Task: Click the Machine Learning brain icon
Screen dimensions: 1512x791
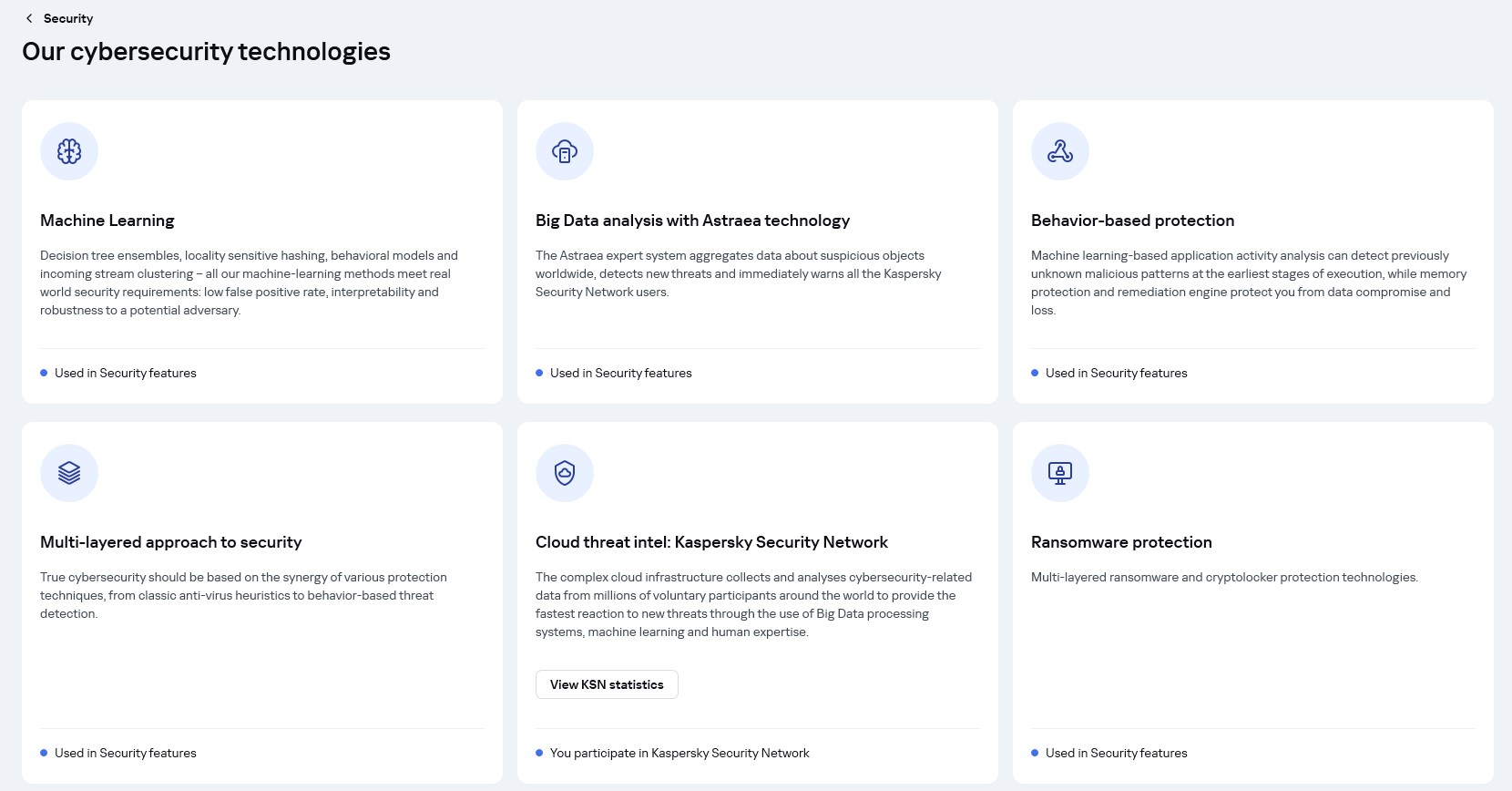Action: click(69, 151)
